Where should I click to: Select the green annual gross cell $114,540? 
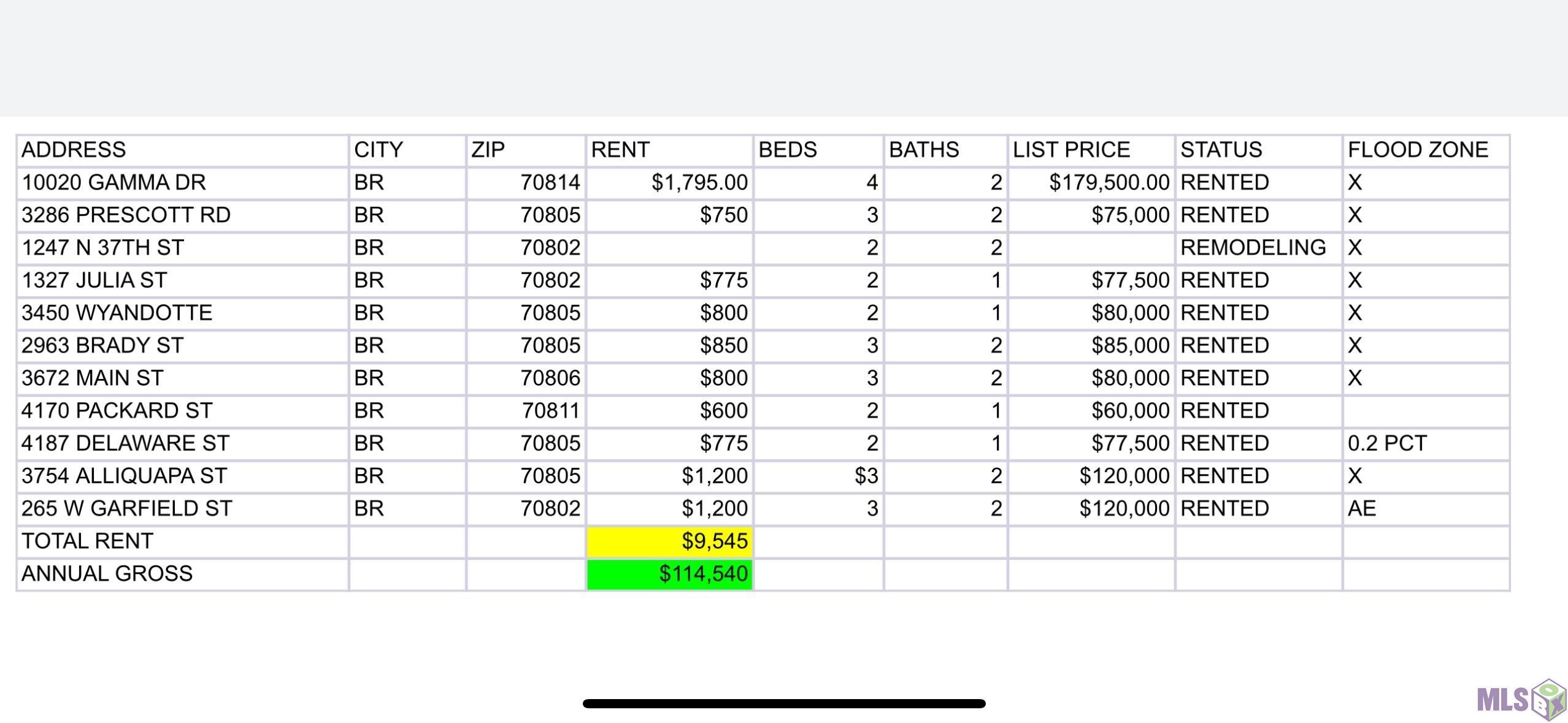click(669, 574)
